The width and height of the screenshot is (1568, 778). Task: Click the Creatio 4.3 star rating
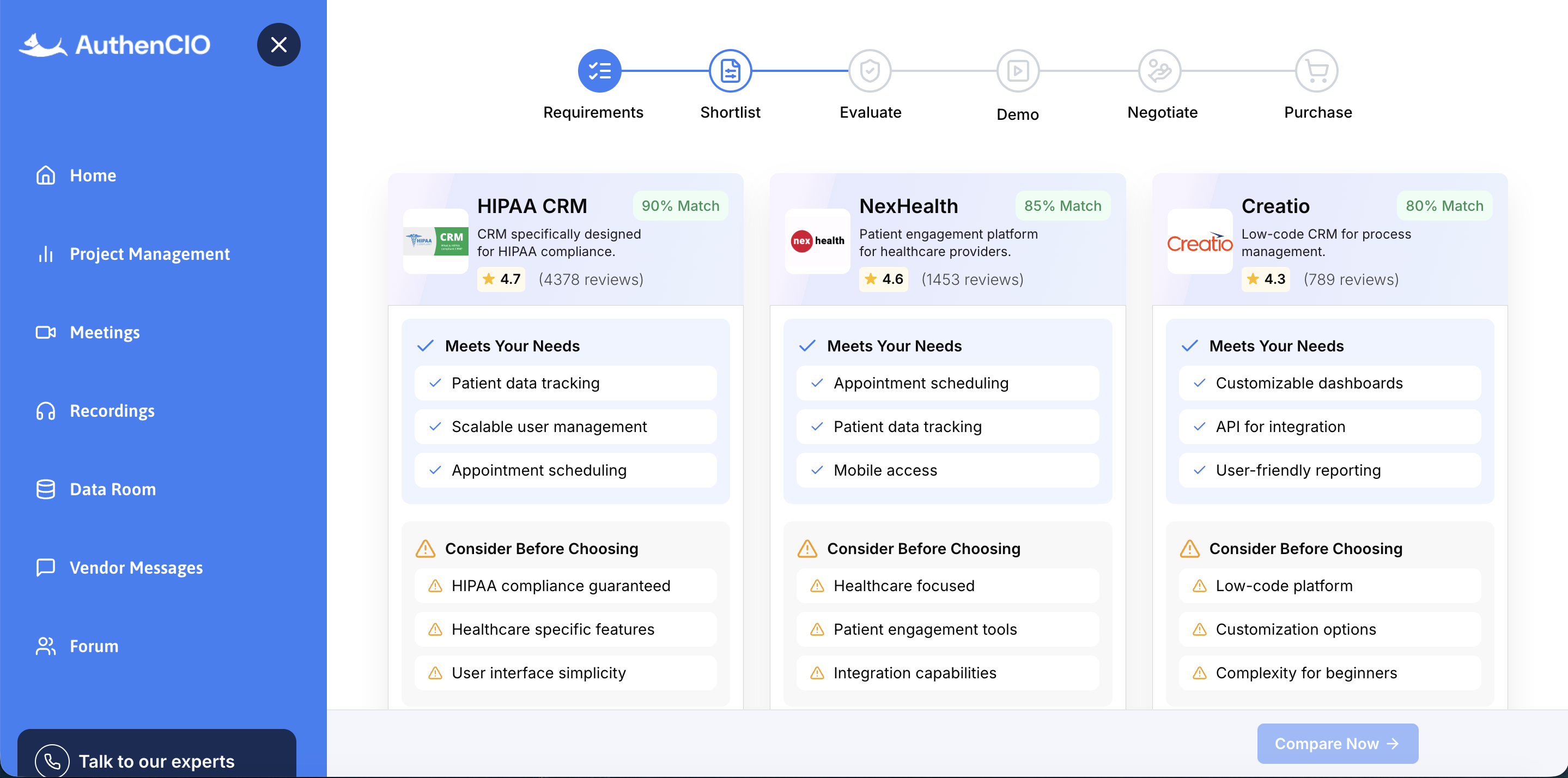click(1266, 279)
